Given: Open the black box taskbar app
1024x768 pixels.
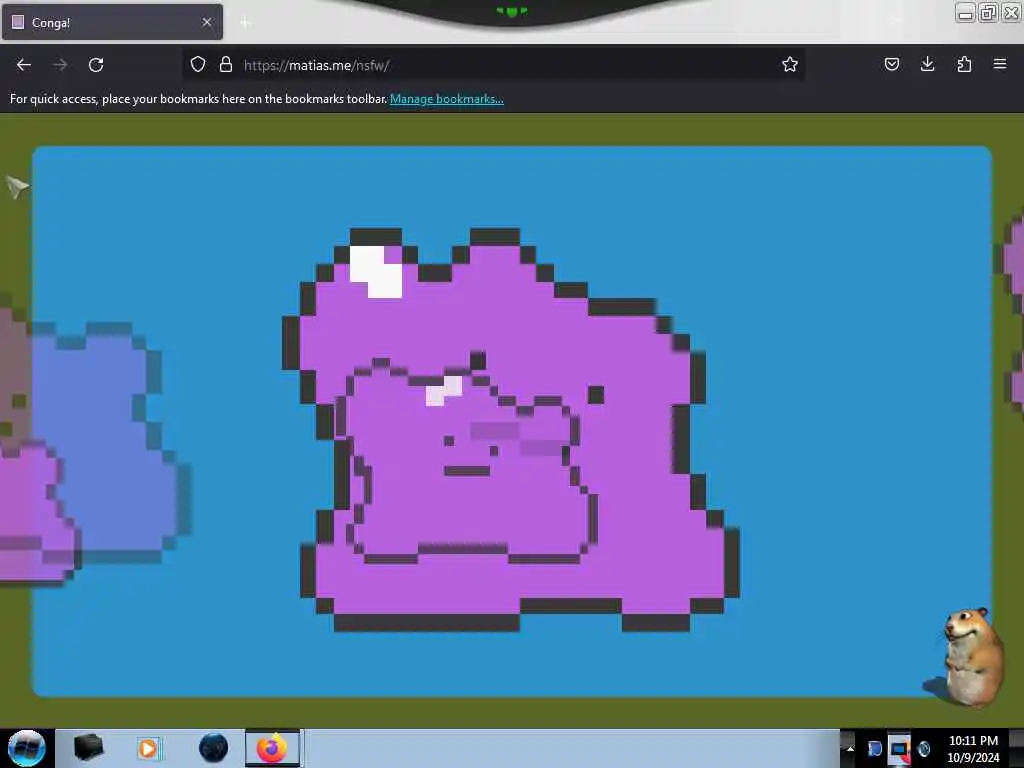Looking at the screenshot, I should pos(89,748).
